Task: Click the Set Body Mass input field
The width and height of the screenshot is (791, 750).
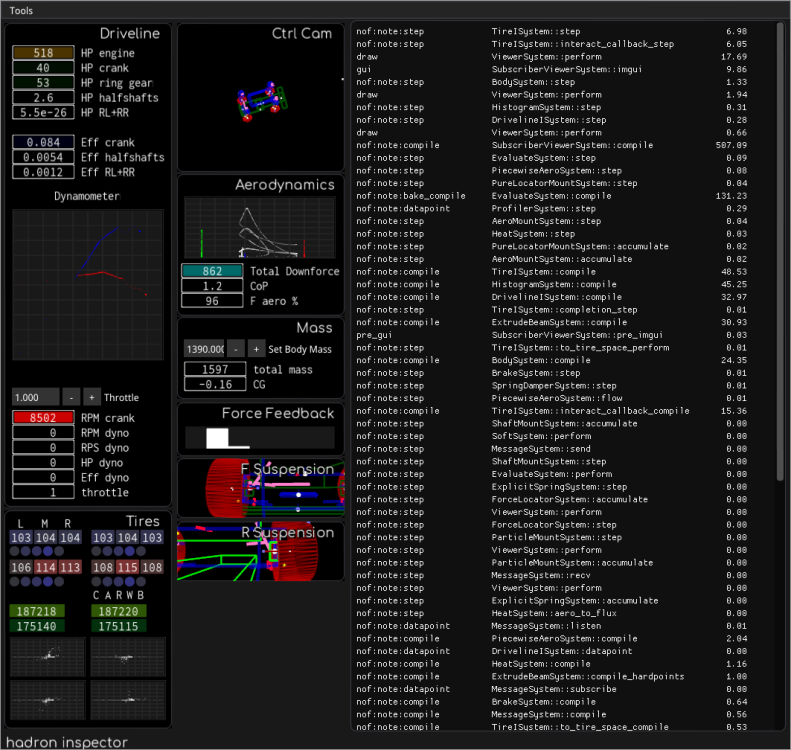Action: click(x=204, y=349)
